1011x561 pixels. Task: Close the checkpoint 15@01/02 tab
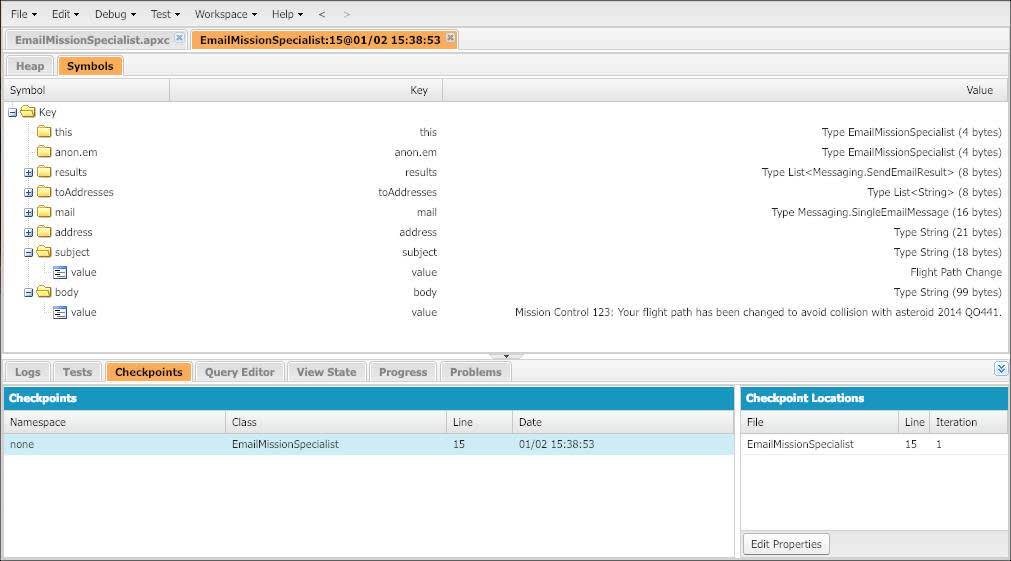tap(451, 38)
